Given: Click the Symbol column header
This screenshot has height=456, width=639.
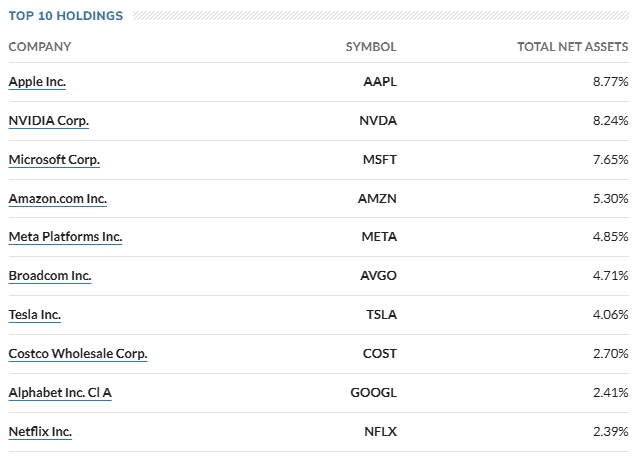Looking at the screenshot, I should (x=371, y=47).
